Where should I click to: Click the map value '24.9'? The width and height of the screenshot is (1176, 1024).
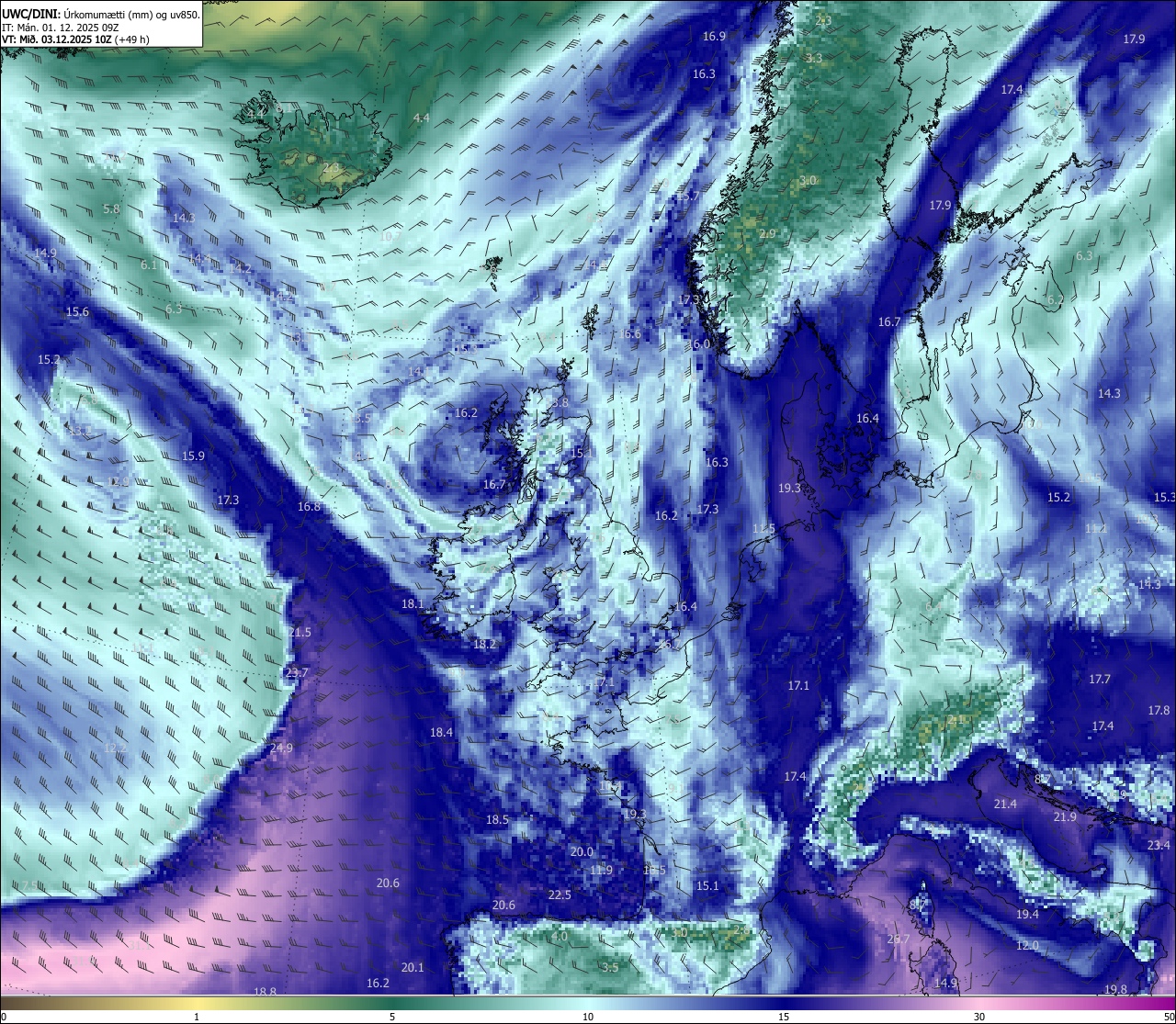(281, 748)
